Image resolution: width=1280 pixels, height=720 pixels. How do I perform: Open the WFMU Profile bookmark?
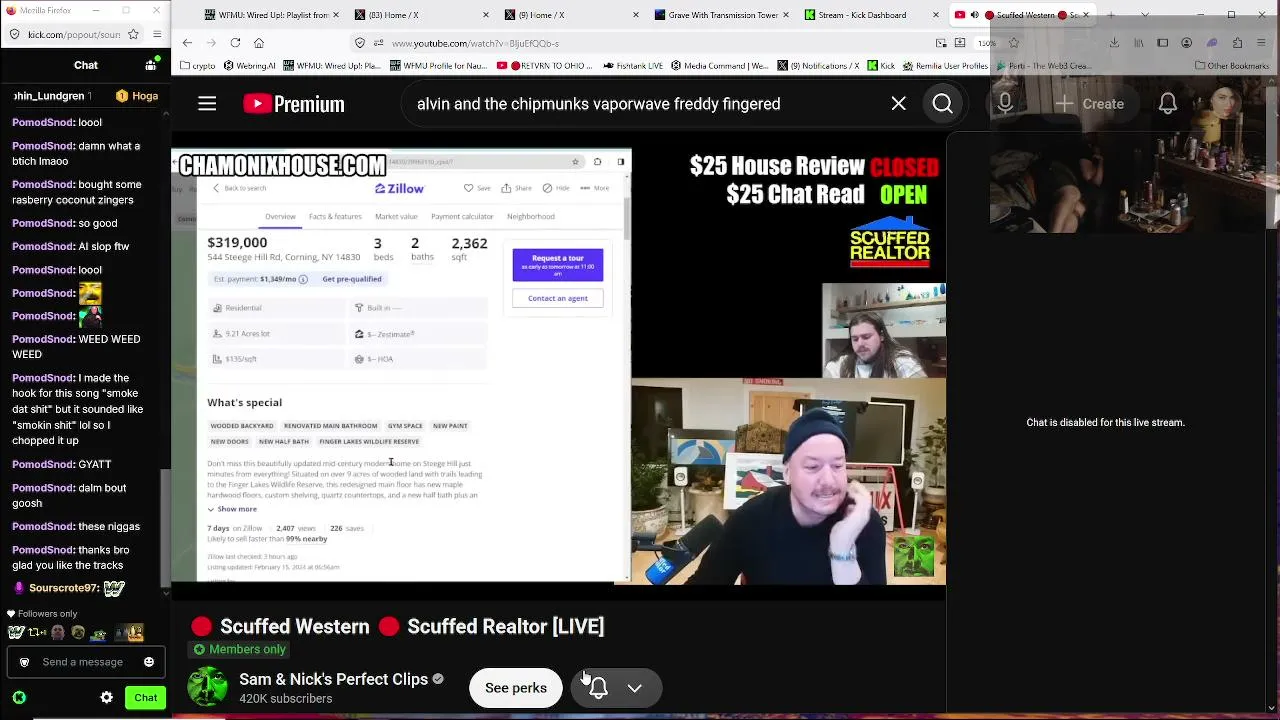[437, 66]
